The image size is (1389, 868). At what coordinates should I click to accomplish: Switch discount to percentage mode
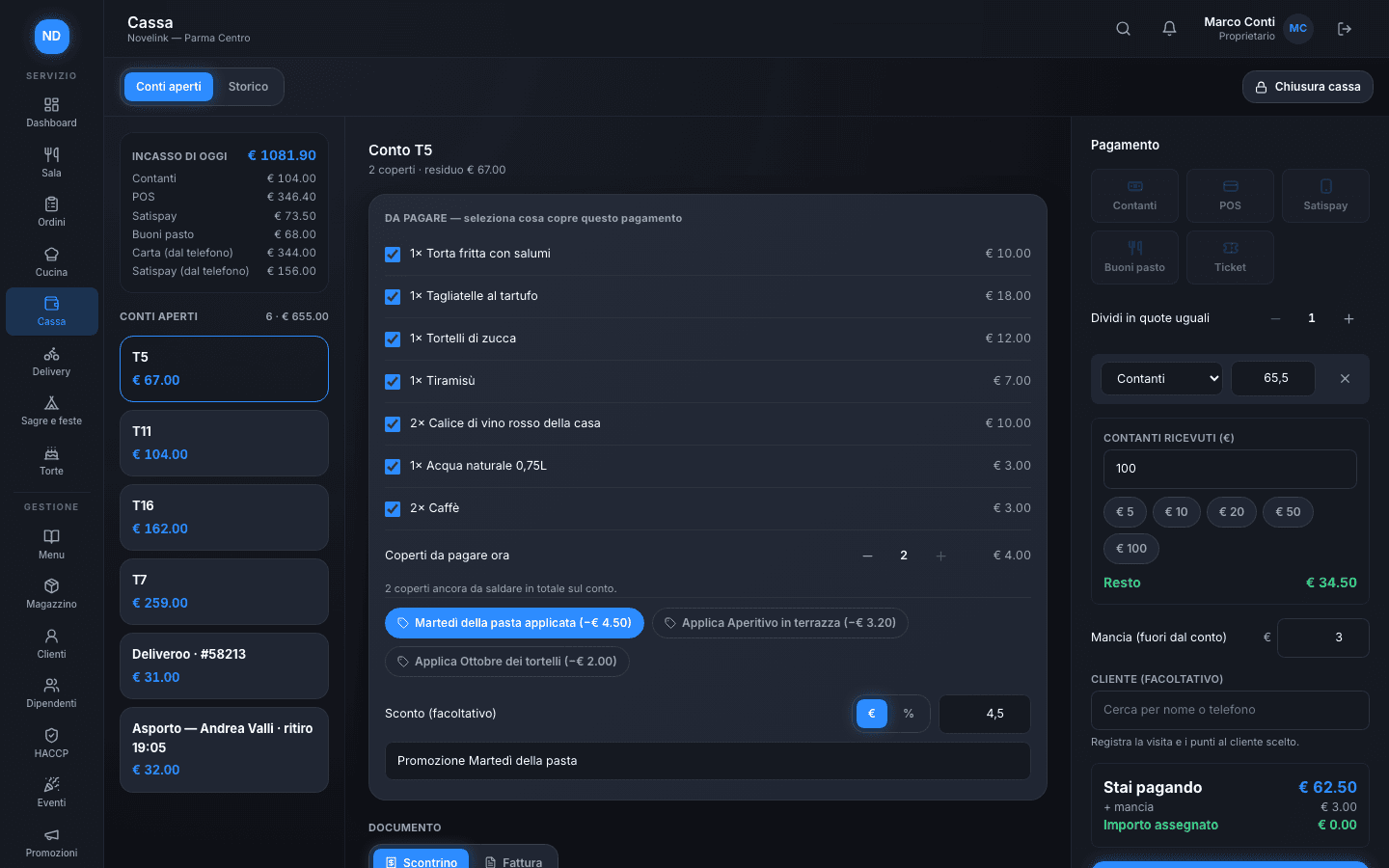pyautogui.click(x=909, y=714)
